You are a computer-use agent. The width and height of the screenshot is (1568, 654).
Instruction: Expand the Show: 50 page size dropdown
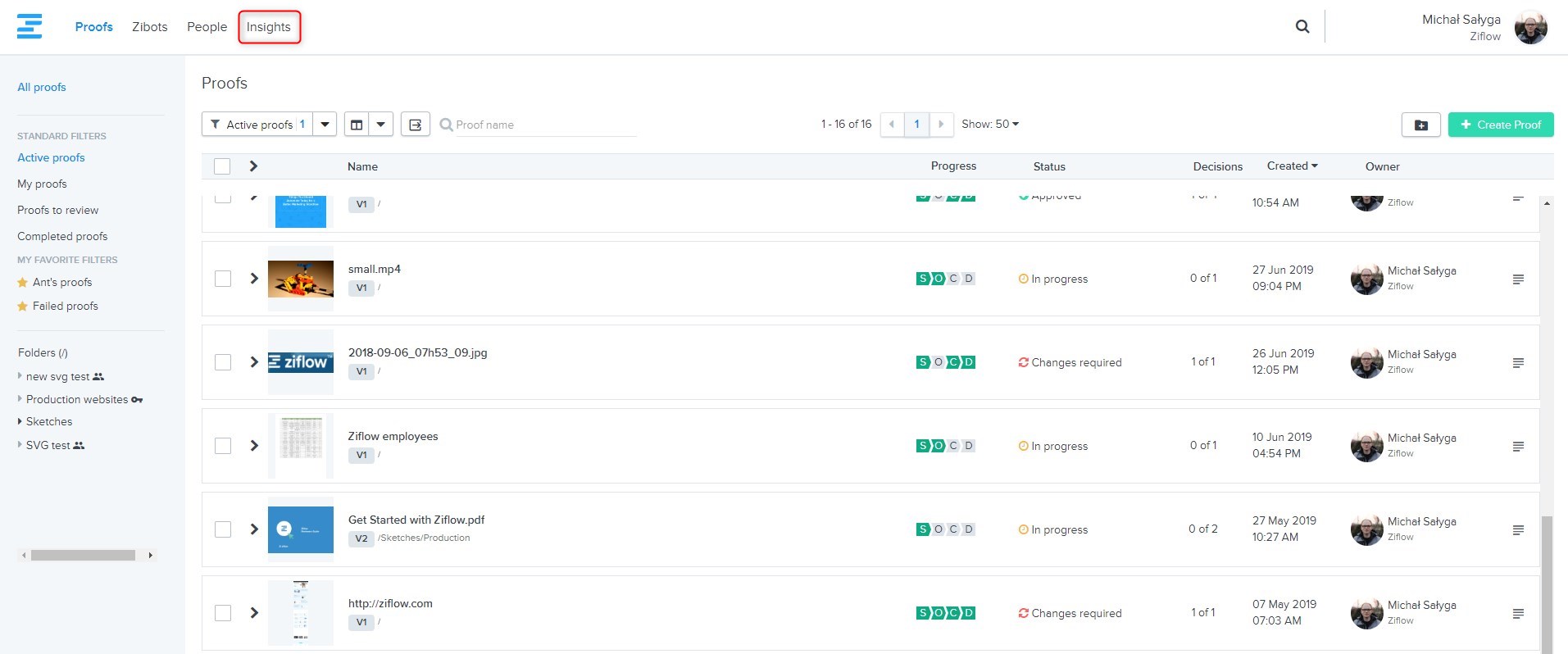coord(990,124)
